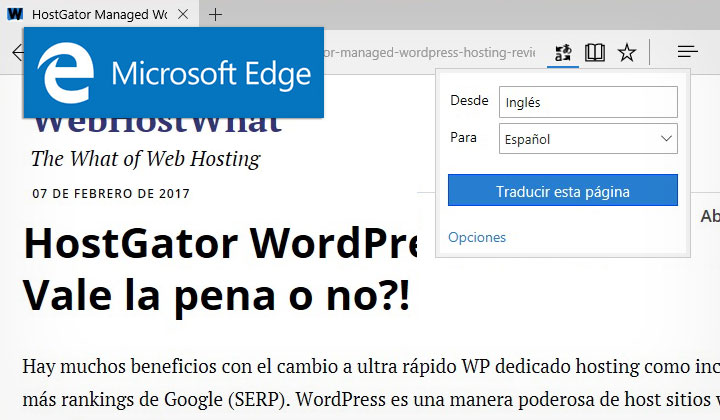The image size is (720, 420).
Task: Click the Translator extension icon in toolbar
Action: (x=563, y=53)
